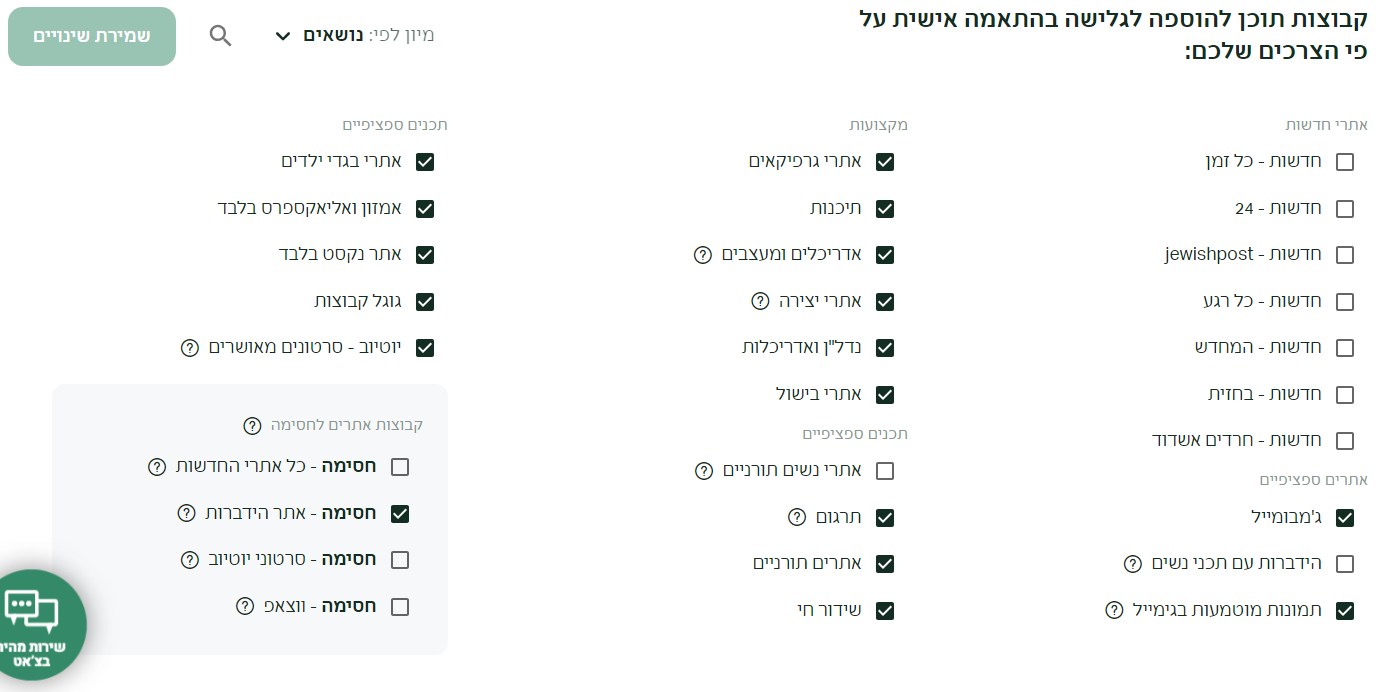
Task: Click the אמזון ואליאקספרס בלבד label
Action: [x=310, y=208]
